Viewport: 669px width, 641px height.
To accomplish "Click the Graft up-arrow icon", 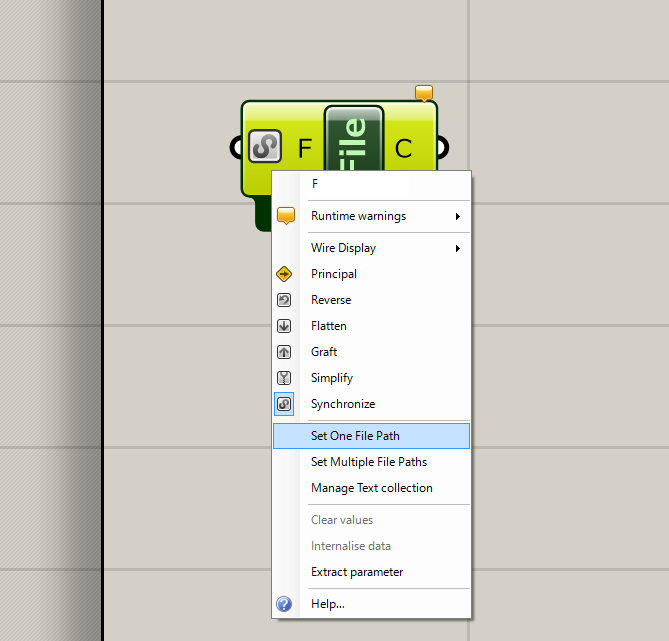I will 284,352.
